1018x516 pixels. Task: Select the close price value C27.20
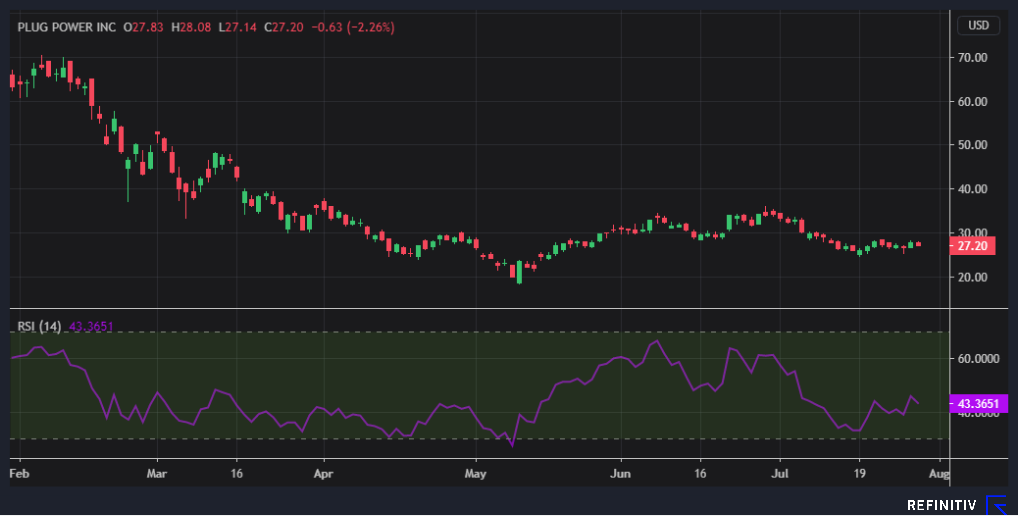pos(284,27)
